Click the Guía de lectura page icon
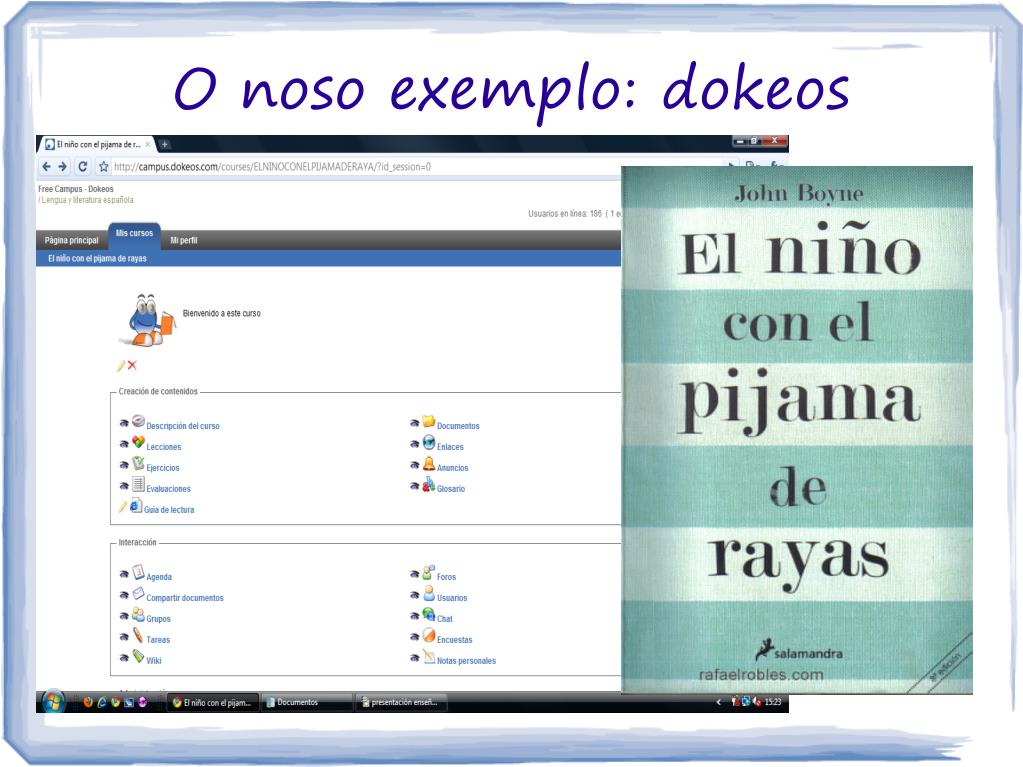 [136, 505]
